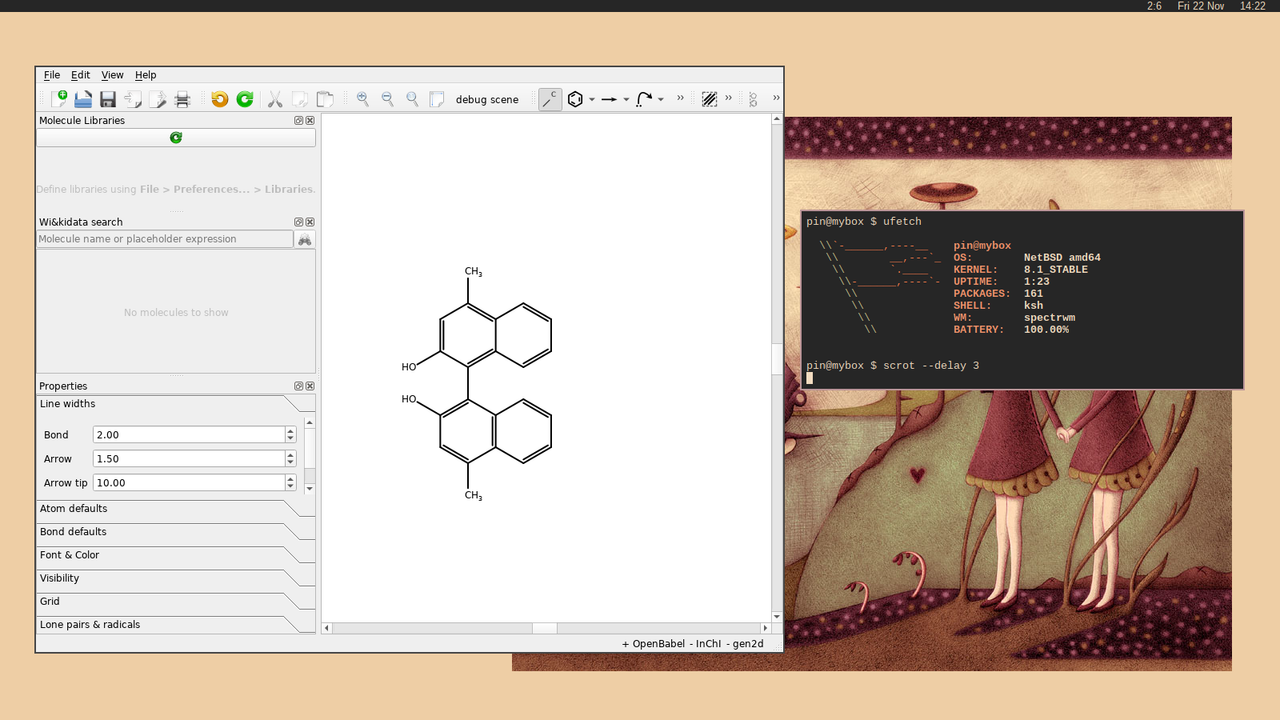
Task: Click the Arrow tip width field
Action: click(x=189, y=483)
